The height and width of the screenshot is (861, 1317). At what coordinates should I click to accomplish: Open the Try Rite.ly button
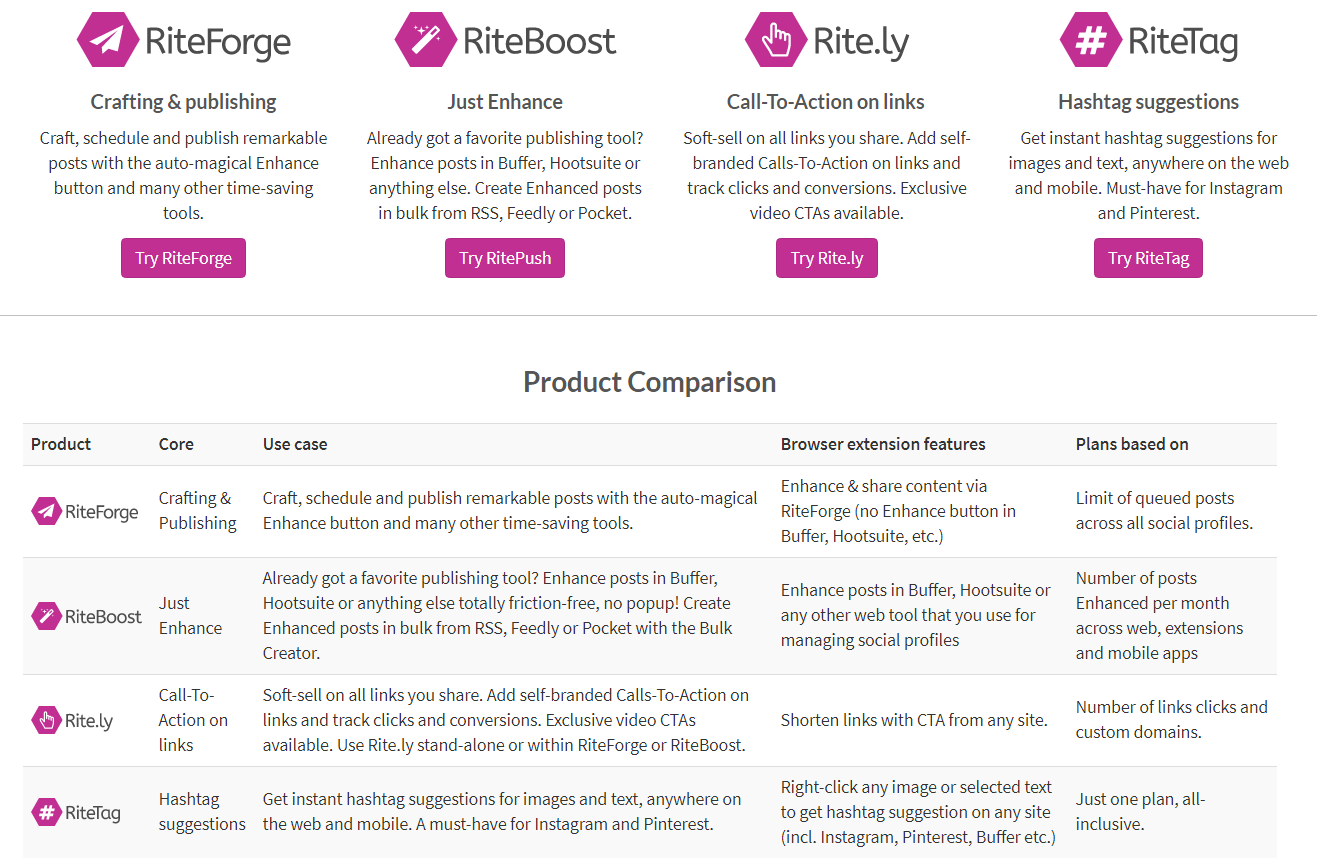click(x=827, y=258)
